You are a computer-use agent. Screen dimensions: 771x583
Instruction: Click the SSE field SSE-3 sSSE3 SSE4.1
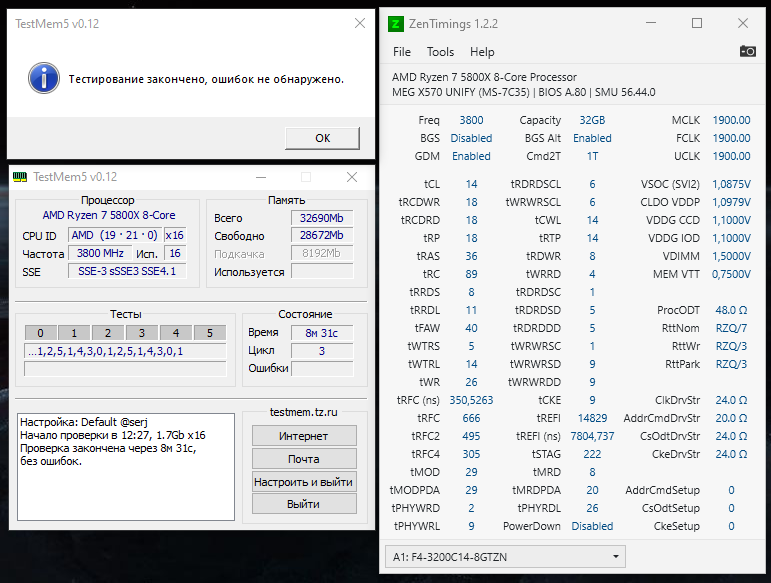click(x=127, y=271)
